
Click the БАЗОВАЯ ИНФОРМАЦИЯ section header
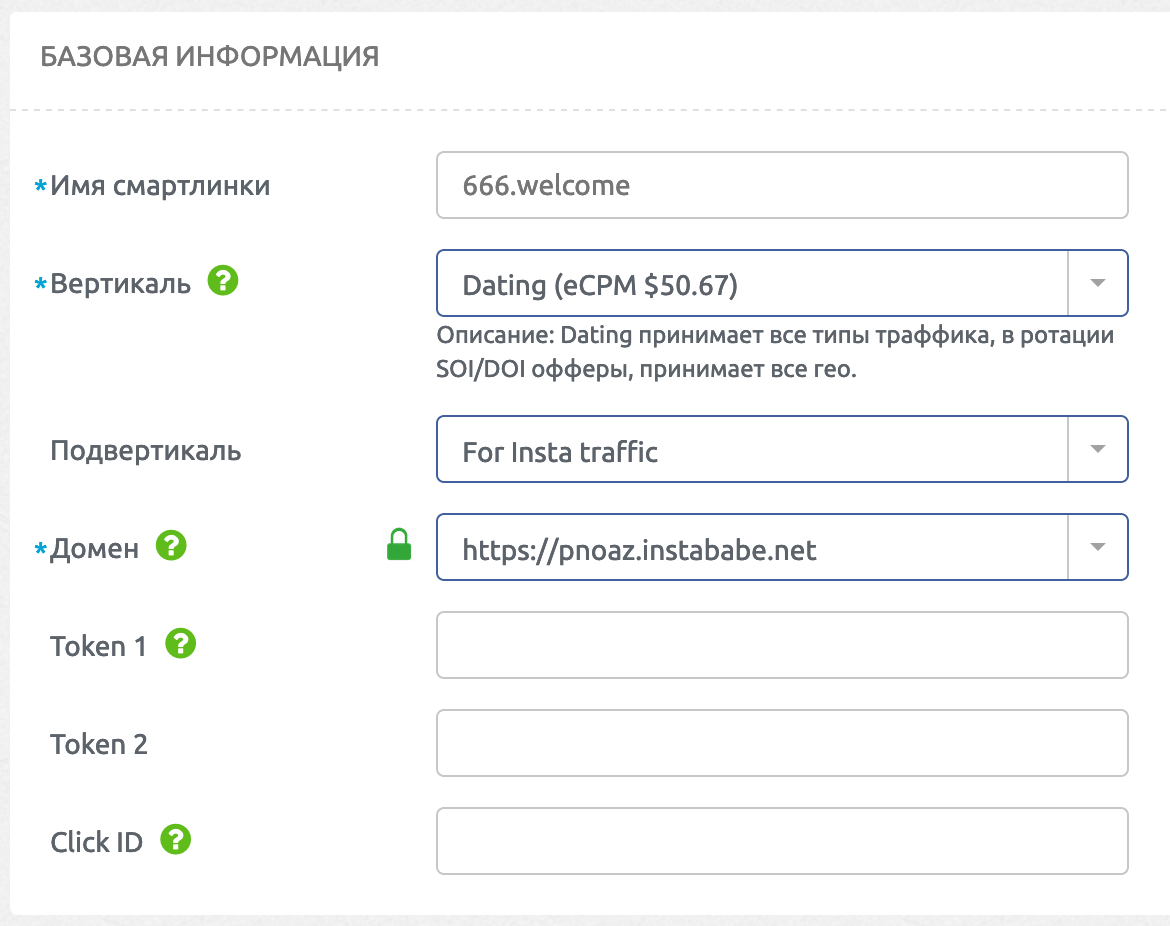point(210,56)
